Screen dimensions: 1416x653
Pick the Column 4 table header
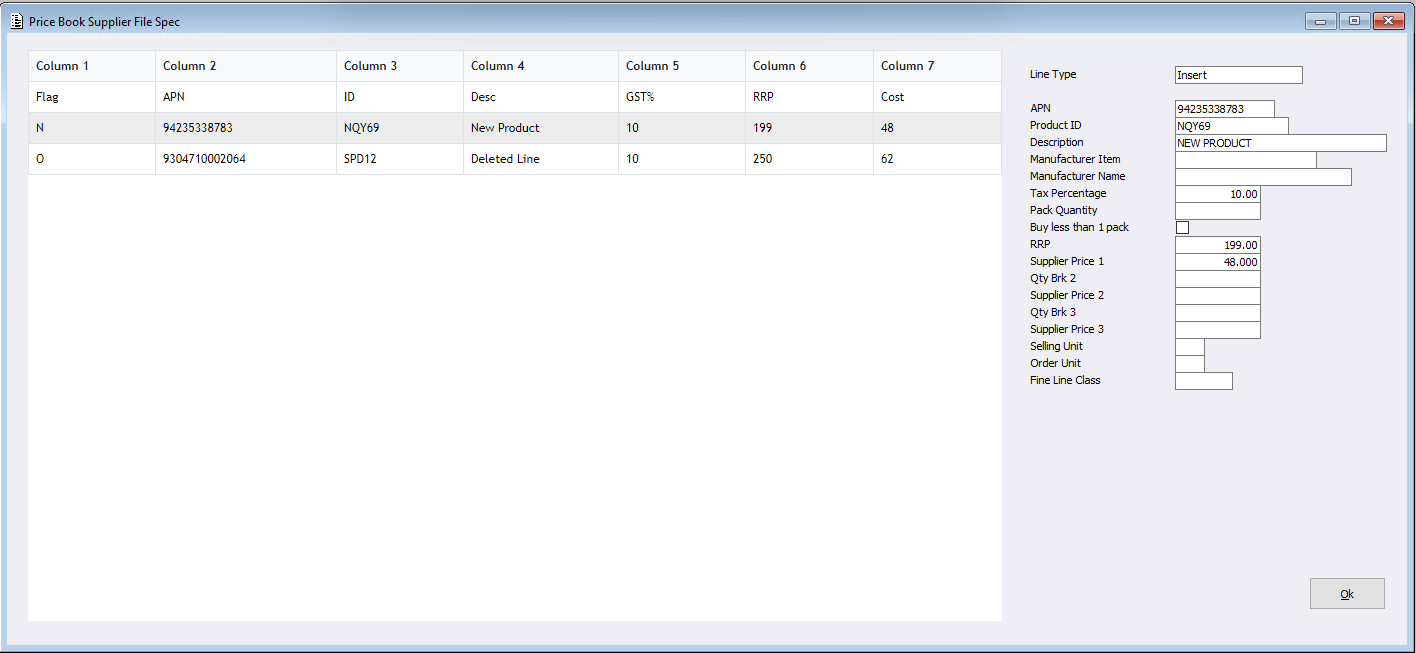click(541, 66)
